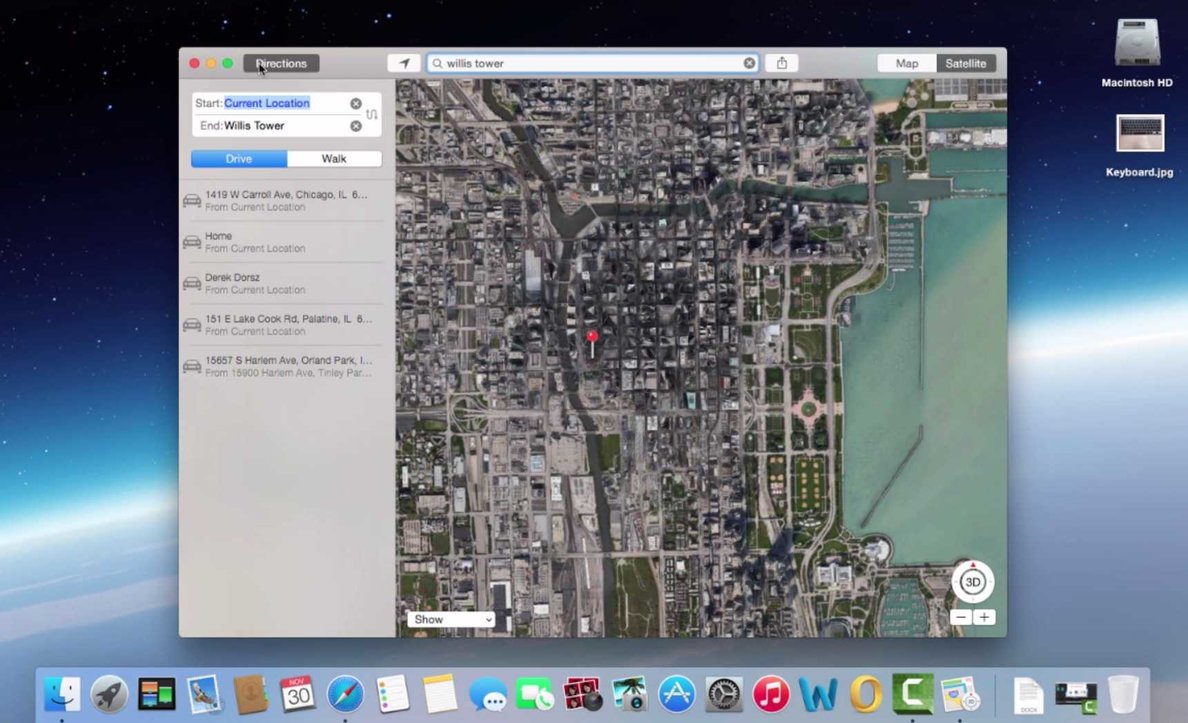
Task: Open the Show dropdown menu
Action: (450, 618)
